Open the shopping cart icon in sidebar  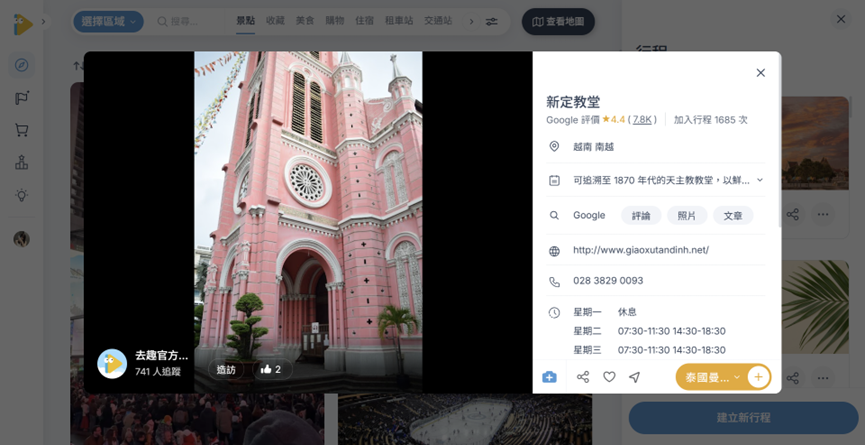pyautogui.click(x=22, y=130)
